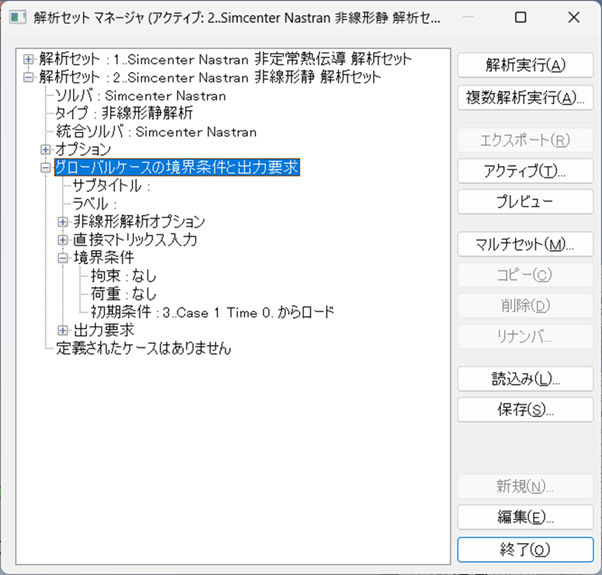Image resolution: width=602 pixels, height=575 pixels.
Task: Open マルチセット(M)... dialog
Action: click(x=525, y=244)
